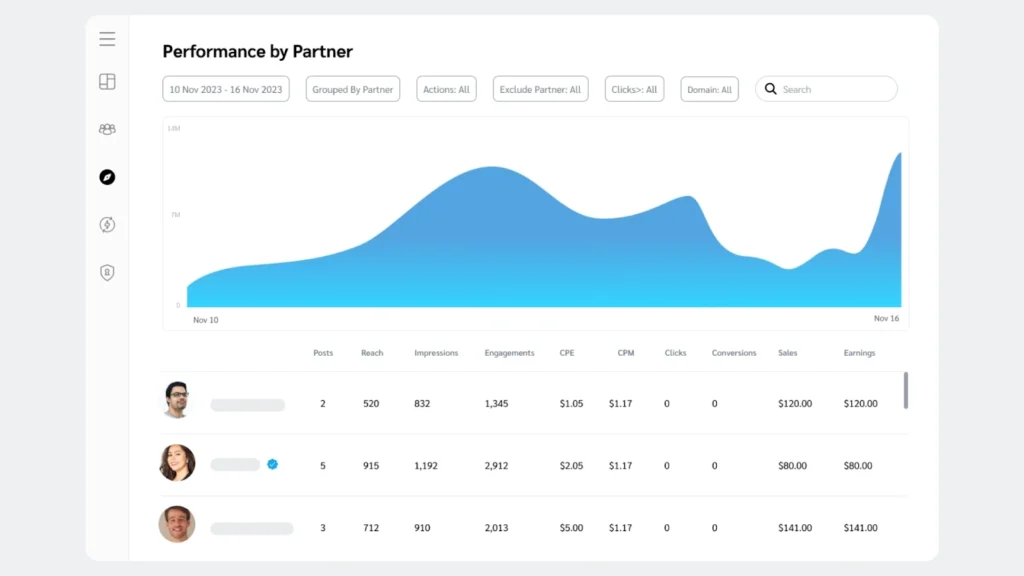1024x576 pixels.
Task: Open the partners section via people icon
Action: coord(107,129)
